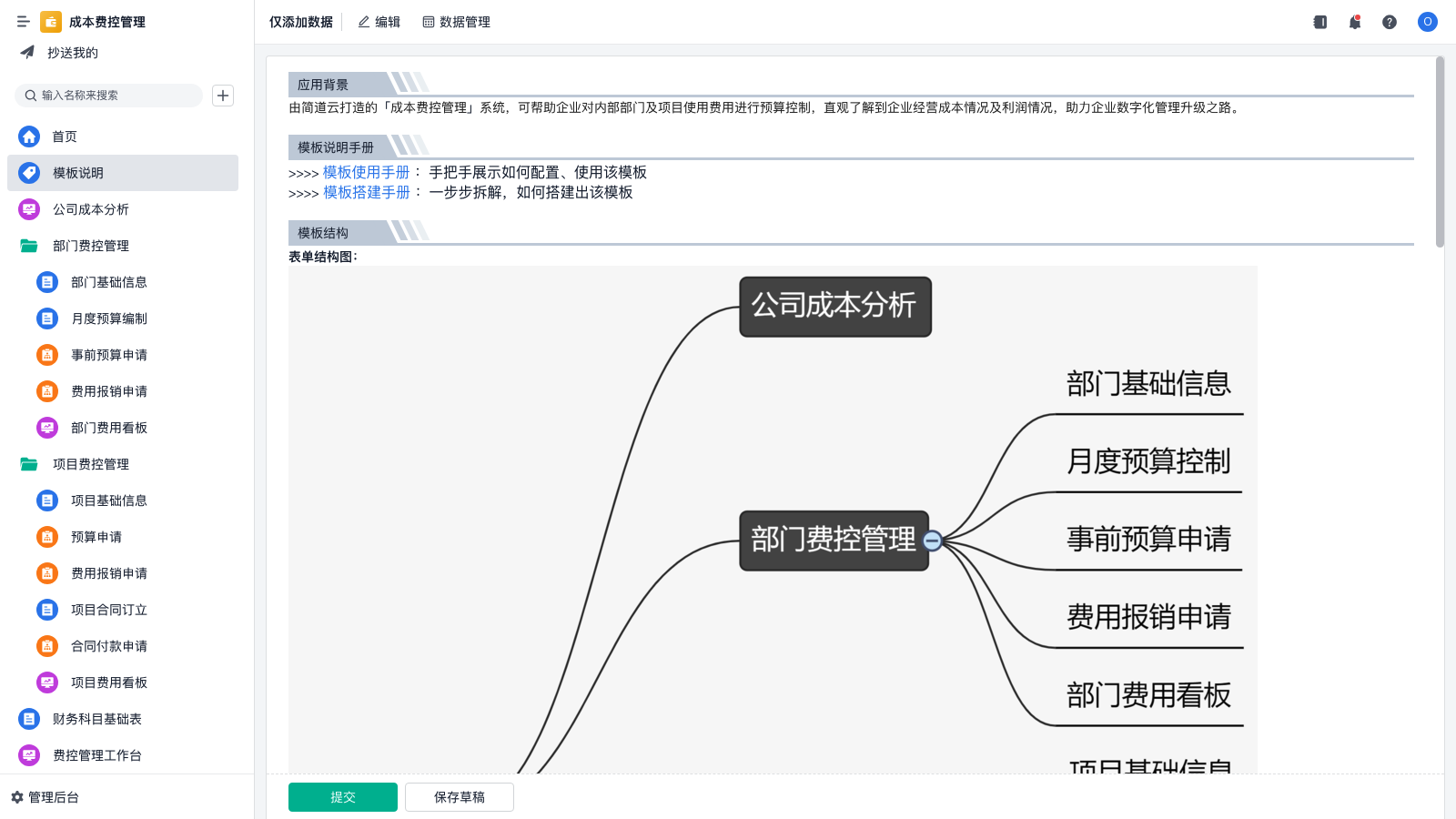Click the plus button beside the search box
1456x819 pixels.
click(x=223, y=96)
